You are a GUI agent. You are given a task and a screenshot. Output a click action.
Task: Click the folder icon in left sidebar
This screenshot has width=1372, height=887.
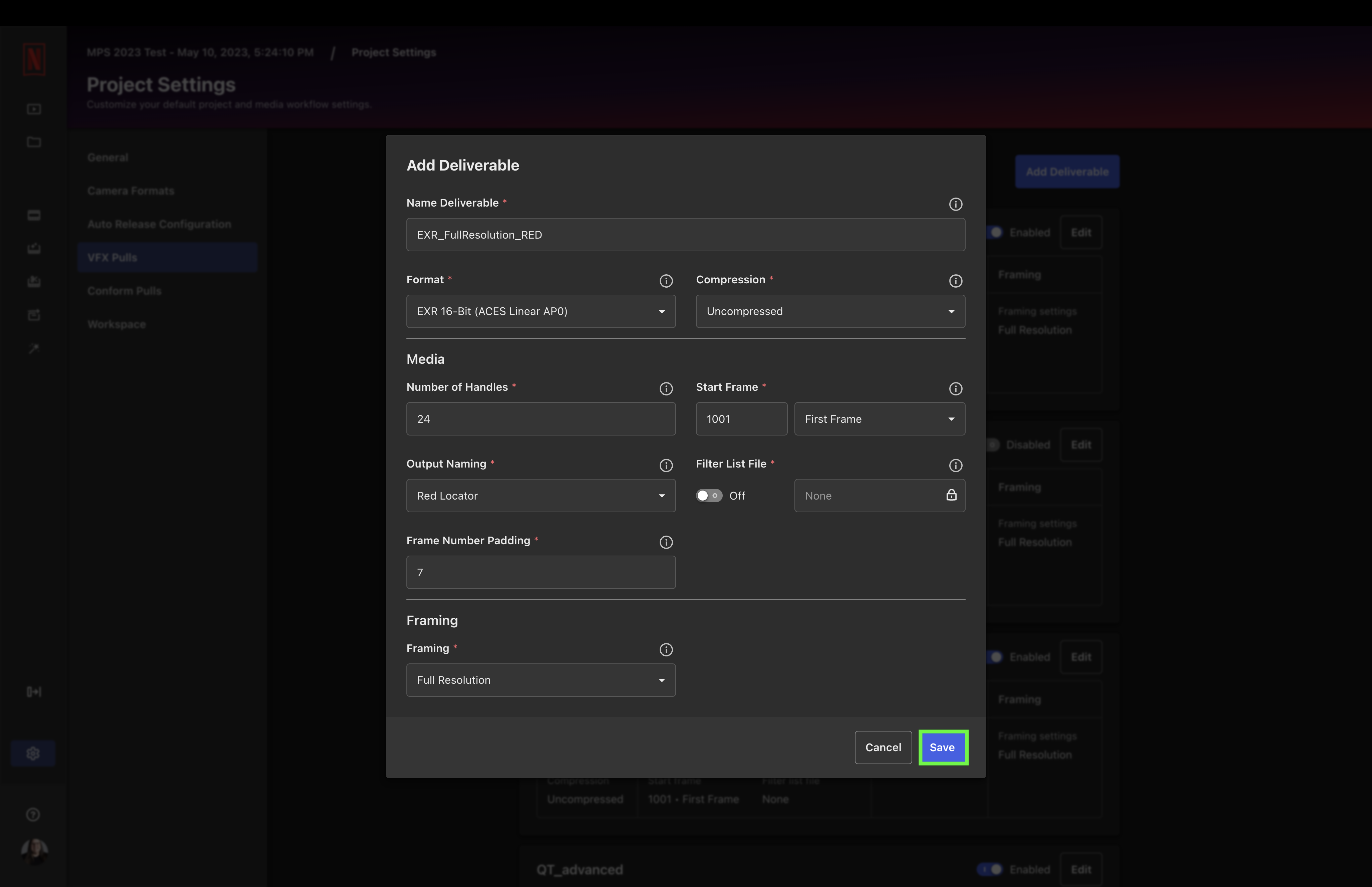[x=34, y=142]
